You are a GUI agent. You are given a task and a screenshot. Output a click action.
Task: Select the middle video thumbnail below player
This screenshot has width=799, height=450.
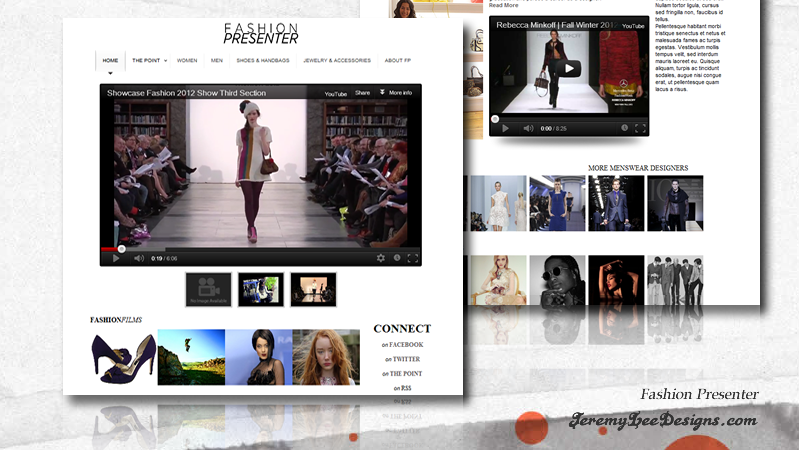click(261, 289)
